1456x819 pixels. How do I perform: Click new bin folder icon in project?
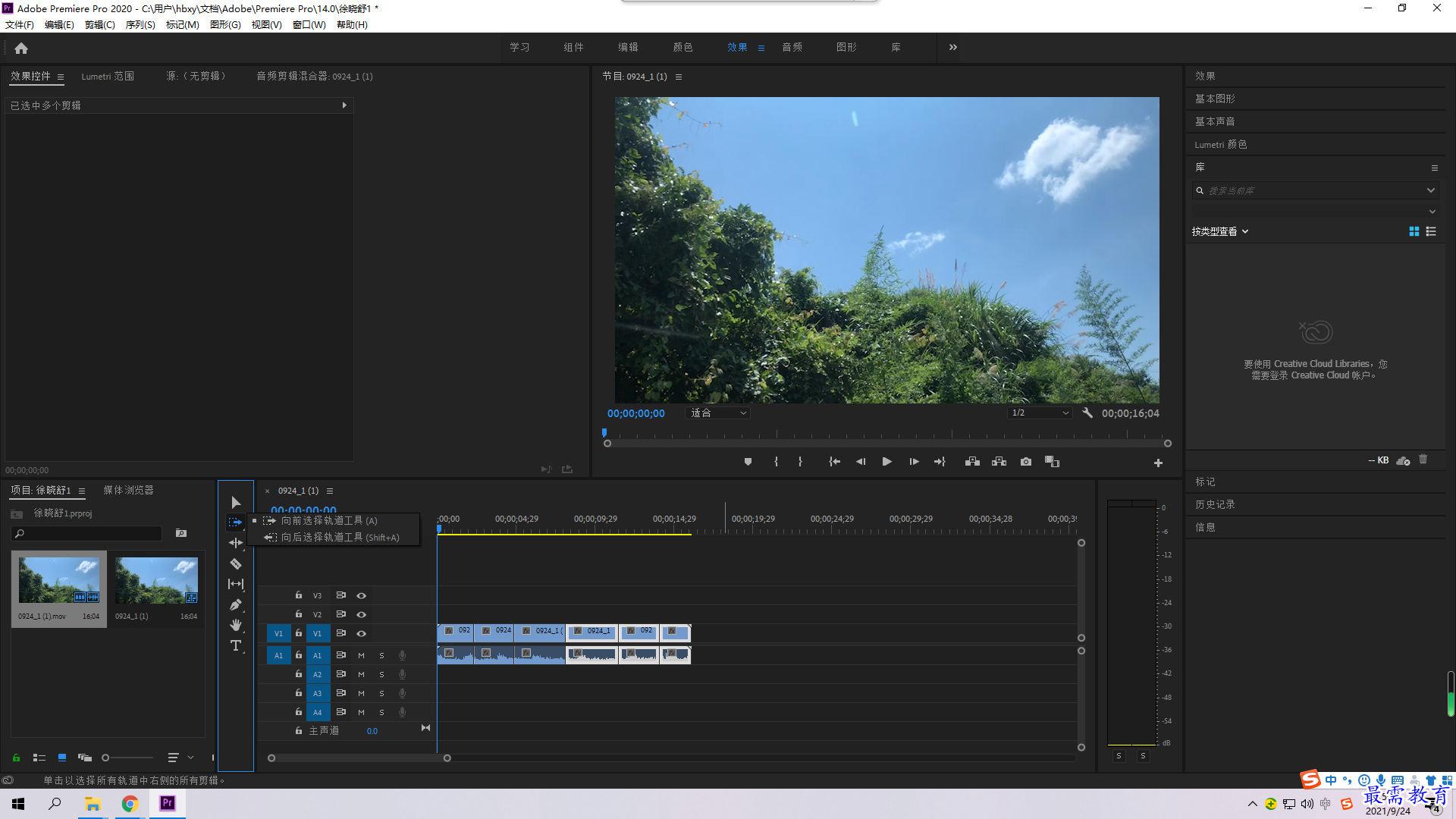click(x=181, y=533)
